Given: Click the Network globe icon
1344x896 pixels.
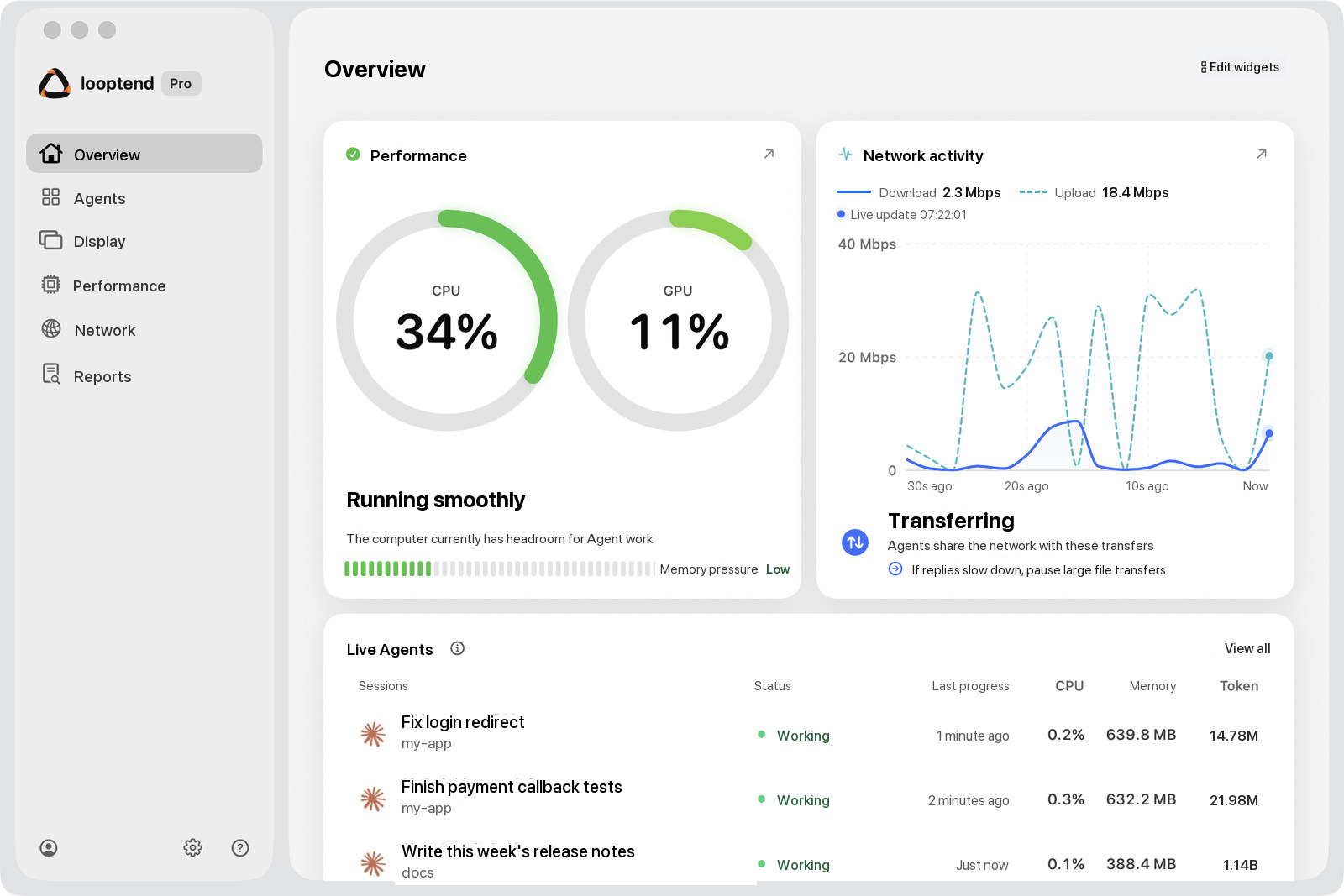Looking at the screenshot, I should (51, 329).
